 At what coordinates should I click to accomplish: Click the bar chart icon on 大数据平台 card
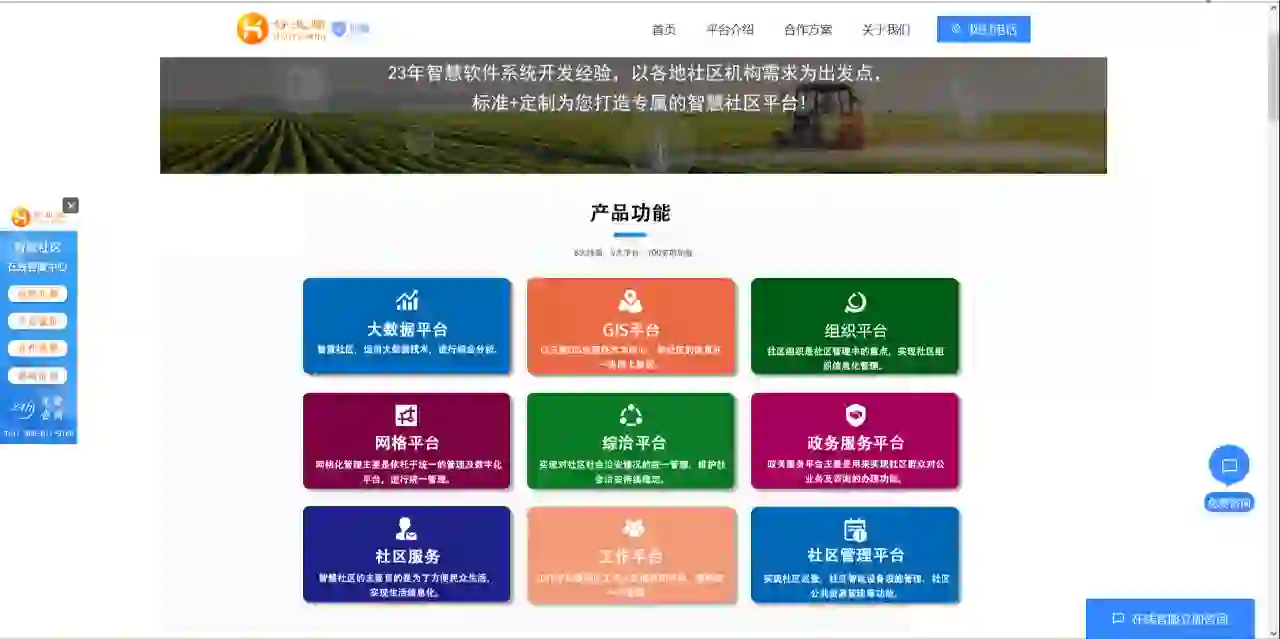click(x=406, y=298)
